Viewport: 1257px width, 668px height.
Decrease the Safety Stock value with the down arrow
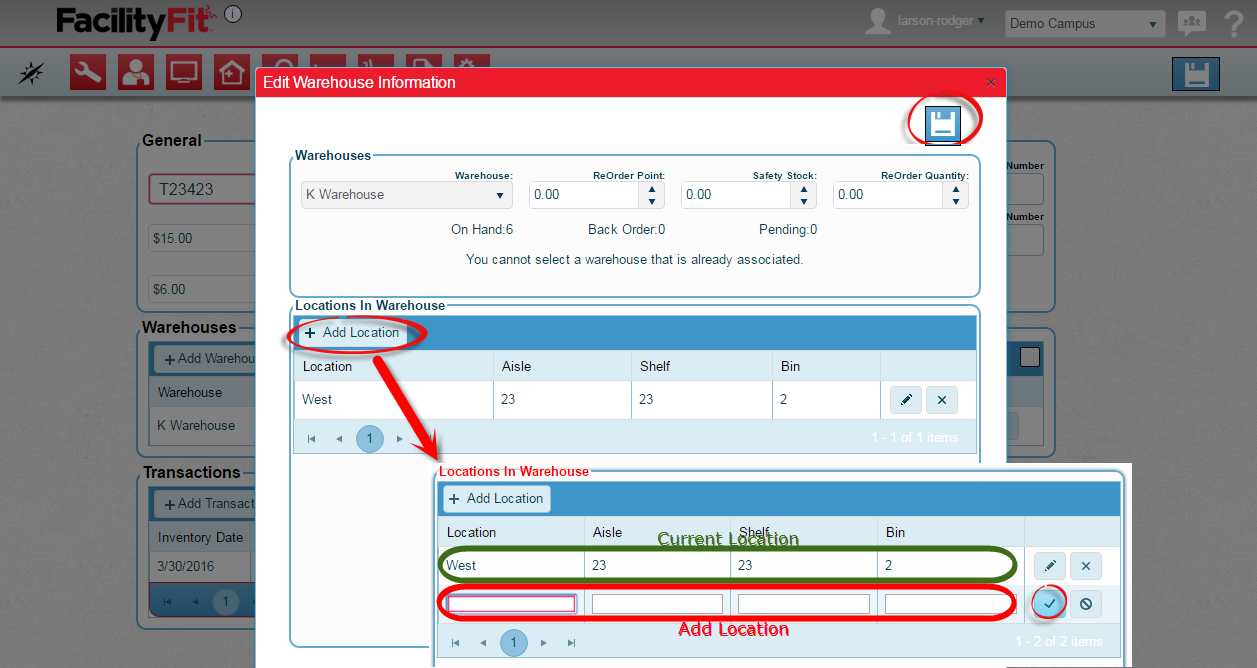[803, 201]
